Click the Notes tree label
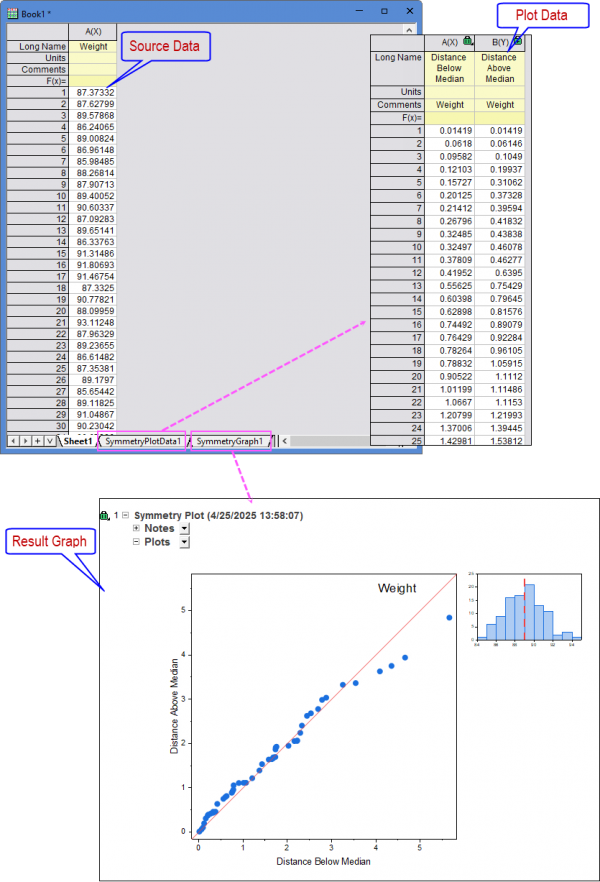This screenshot has width=600, height=882. 159,528
